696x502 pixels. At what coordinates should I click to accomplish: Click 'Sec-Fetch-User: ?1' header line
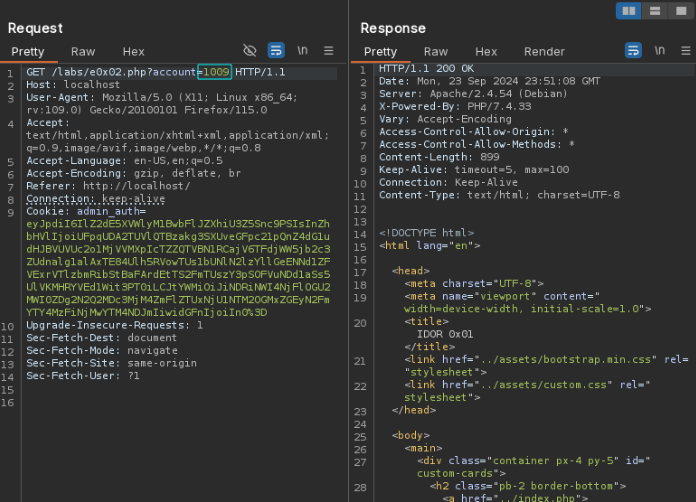(83, 376)
